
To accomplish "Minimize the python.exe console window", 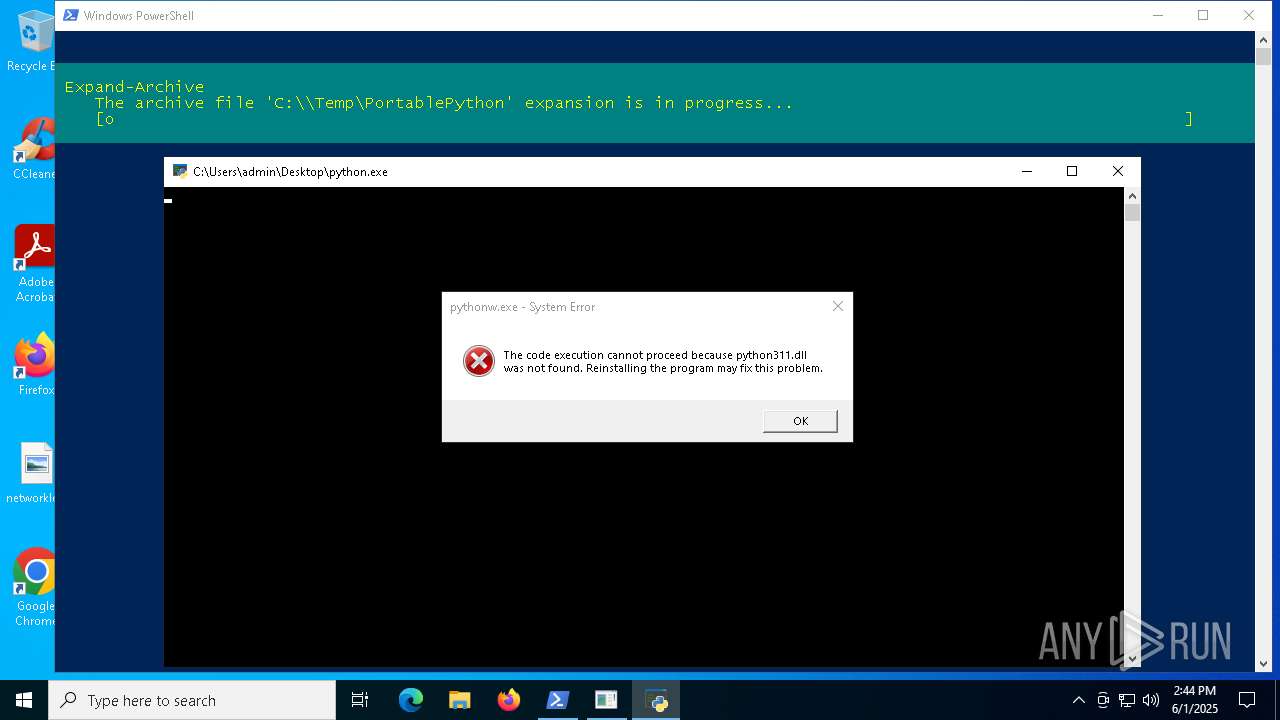I will coord(1026,171).
